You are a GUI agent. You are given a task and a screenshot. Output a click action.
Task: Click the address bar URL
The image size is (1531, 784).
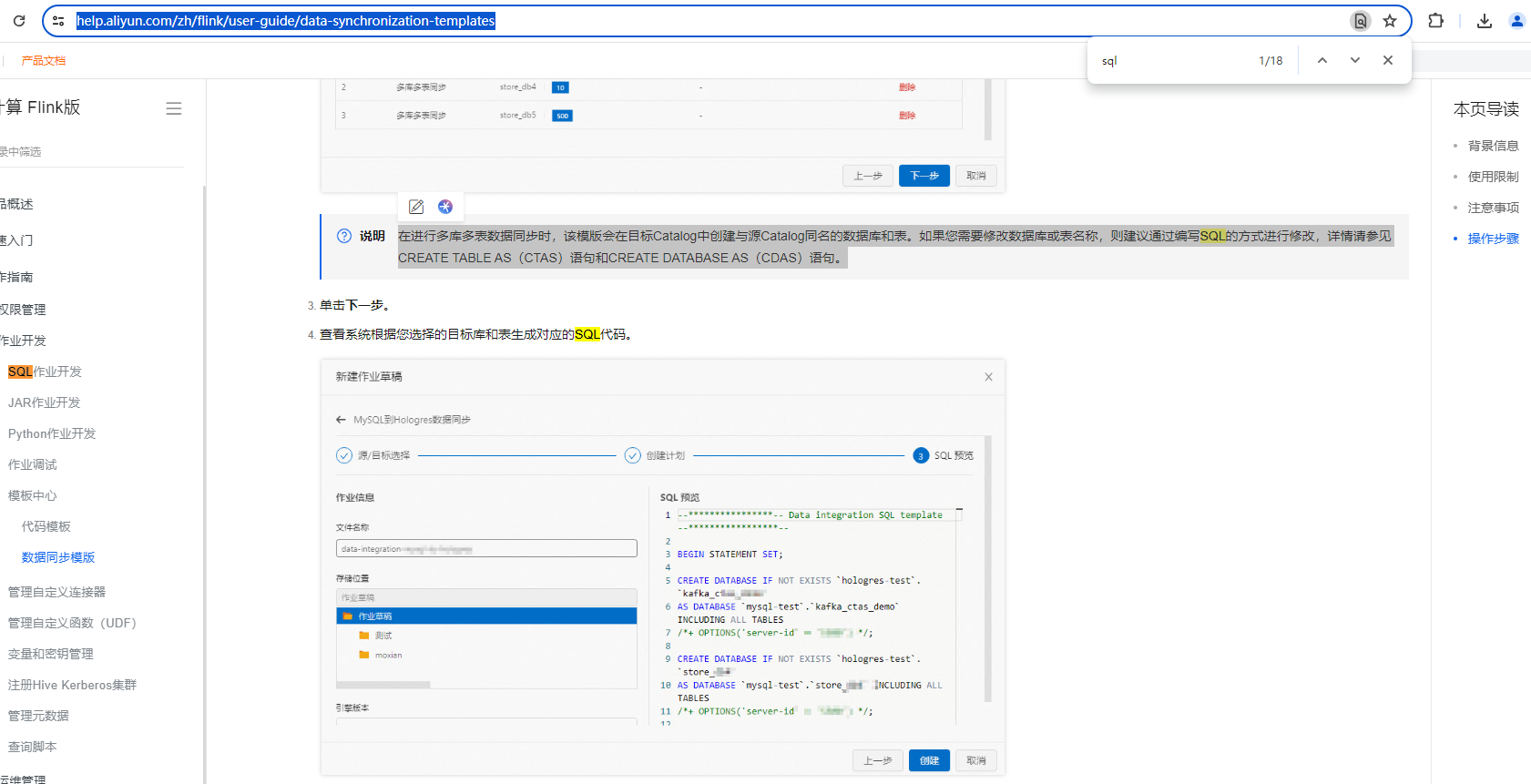[x=286, y=21]
